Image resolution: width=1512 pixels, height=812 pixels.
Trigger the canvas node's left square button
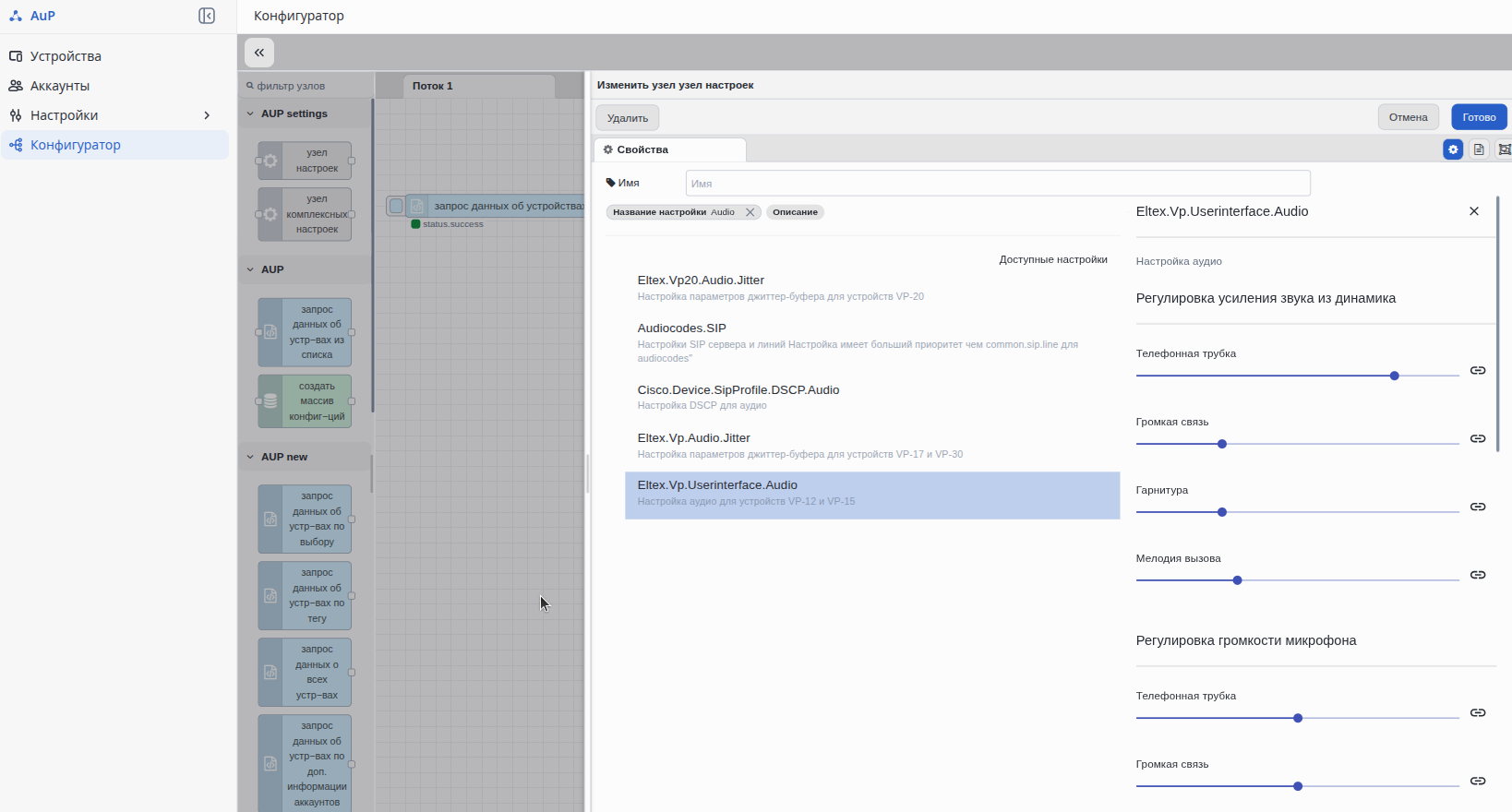[396, 206]
